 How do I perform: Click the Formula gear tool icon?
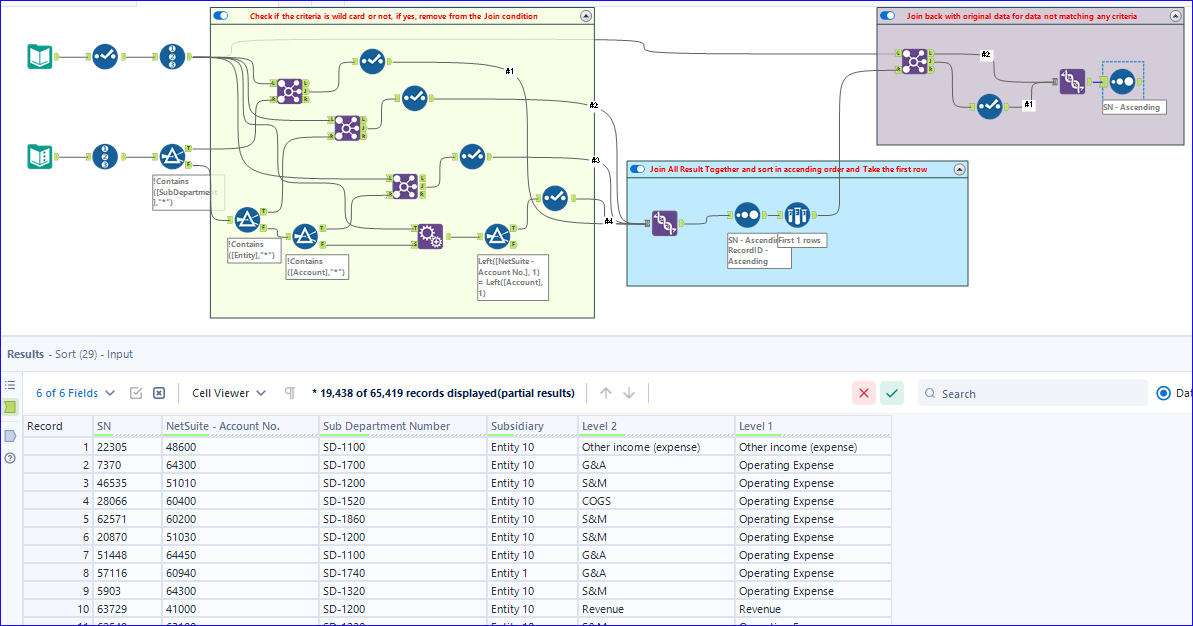click(x=430, y=236)
